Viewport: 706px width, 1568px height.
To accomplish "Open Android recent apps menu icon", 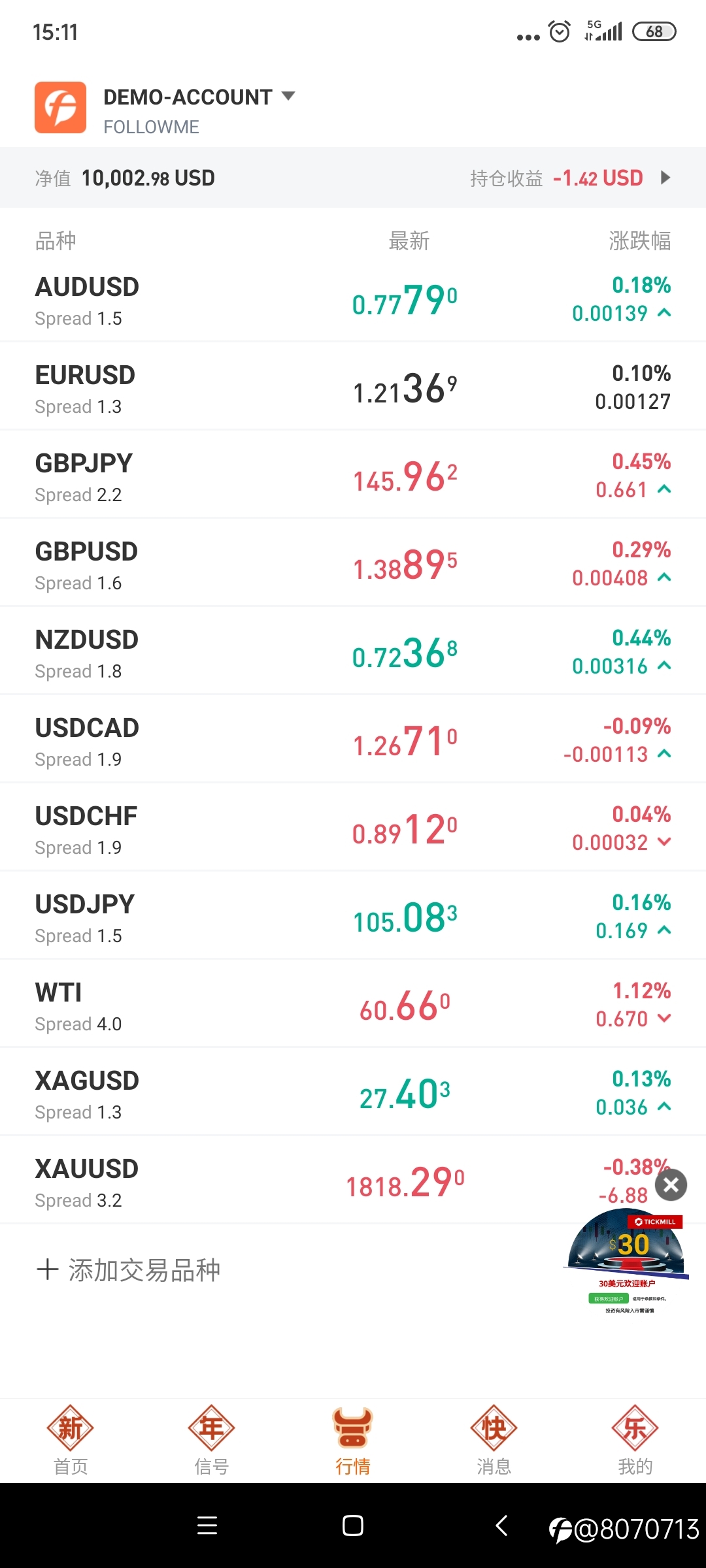I will pos(207,1526).
